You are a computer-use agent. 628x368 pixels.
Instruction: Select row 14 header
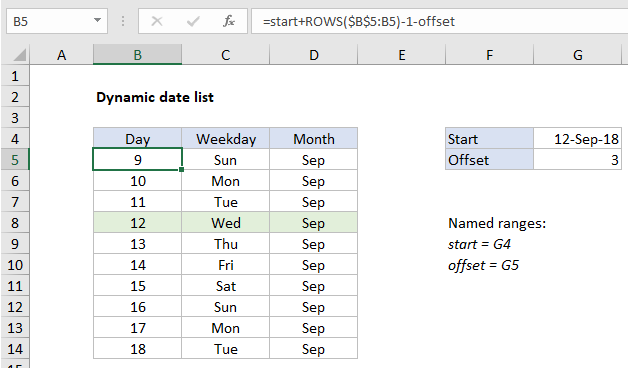[x=15, y=349]
